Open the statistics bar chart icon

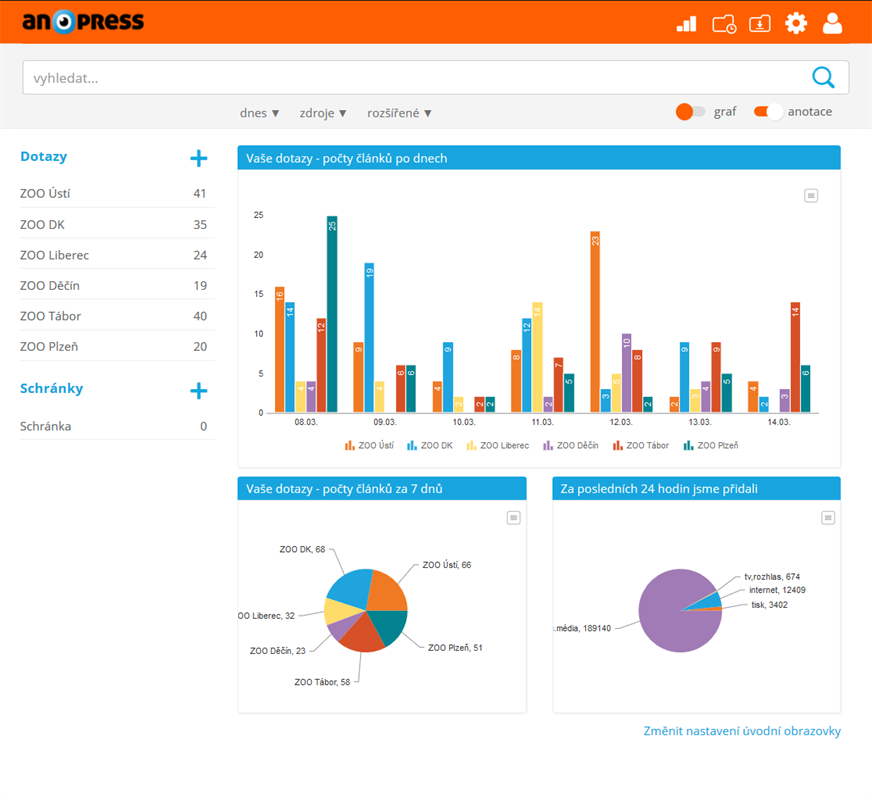pyautogui.click(x=686, y=23)
